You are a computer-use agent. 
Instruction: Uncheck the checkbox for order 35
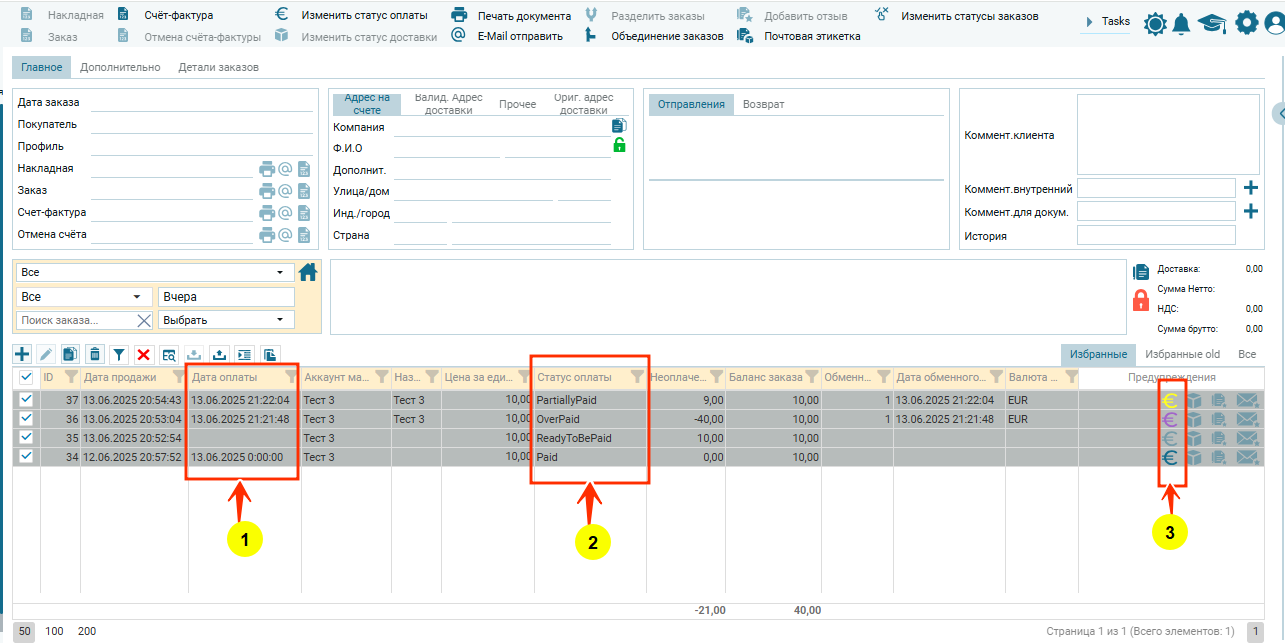[26, 438]
